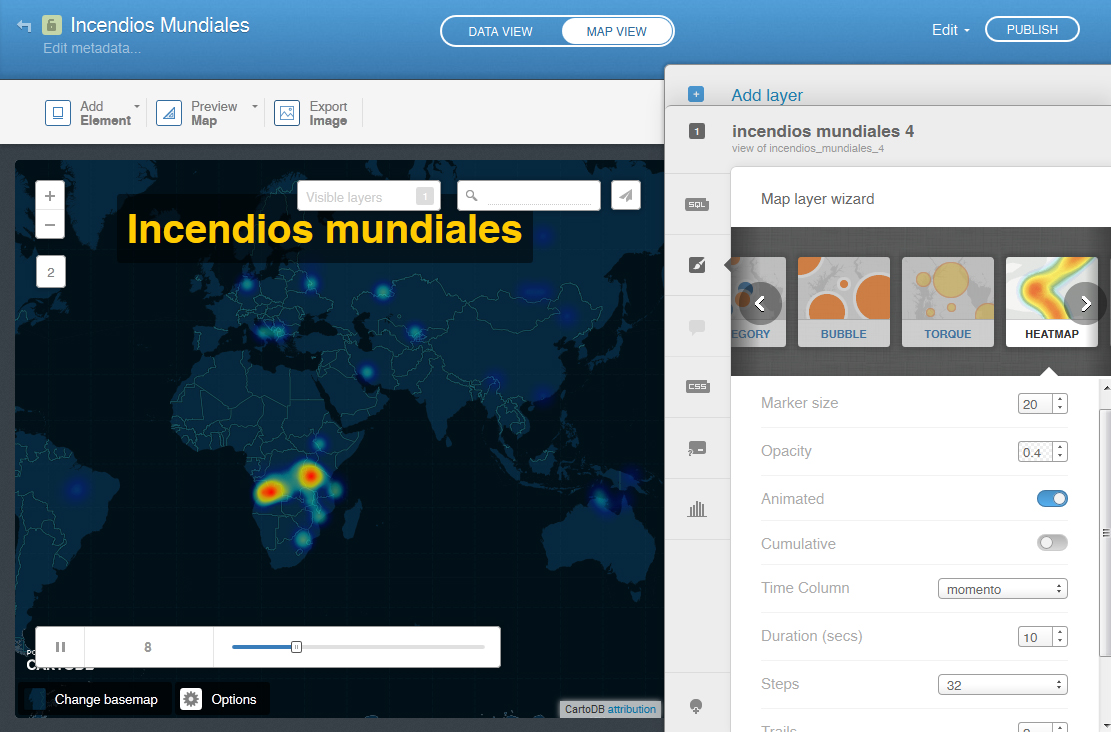Click the PUBLISH button
Screen dimensions: 1111x732
coord(1032,30)
